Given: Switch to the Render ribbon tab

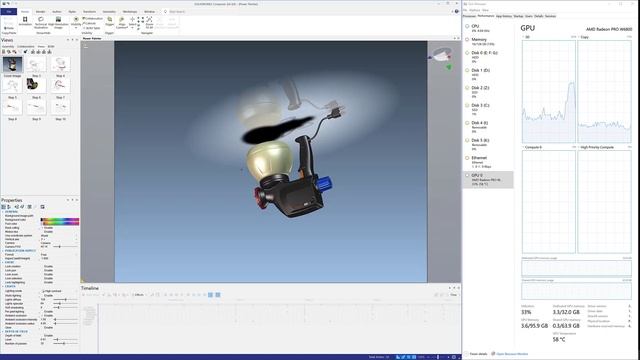Looking at the screenshot, I should point(40,12).
